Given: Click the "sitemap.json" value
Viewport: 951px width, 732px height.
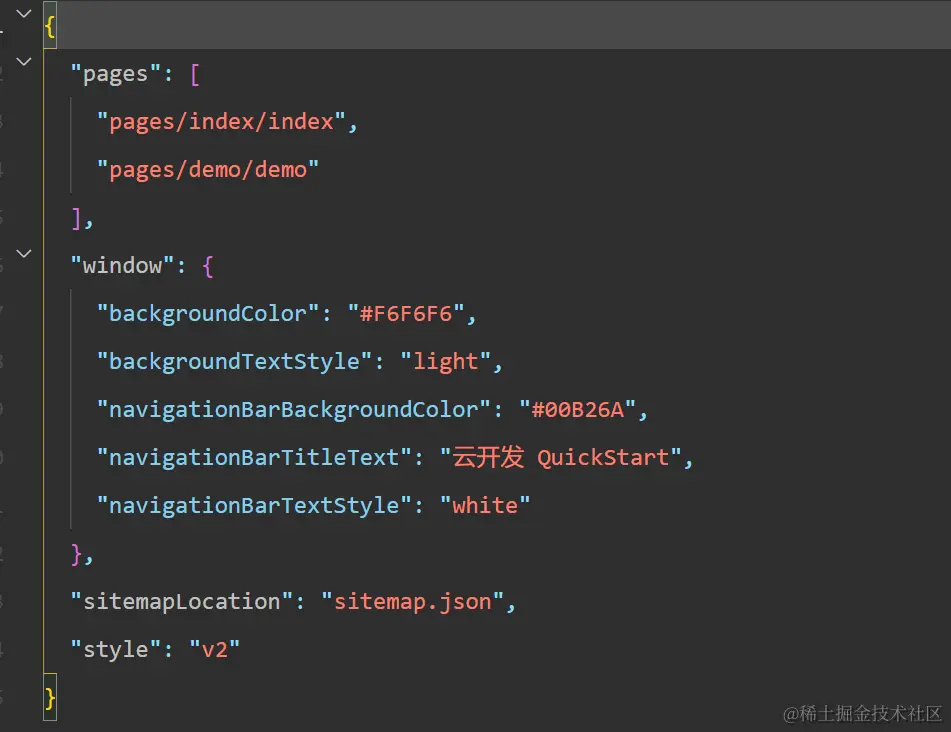Looking at the screenshot, I should [x=412, y=602].
